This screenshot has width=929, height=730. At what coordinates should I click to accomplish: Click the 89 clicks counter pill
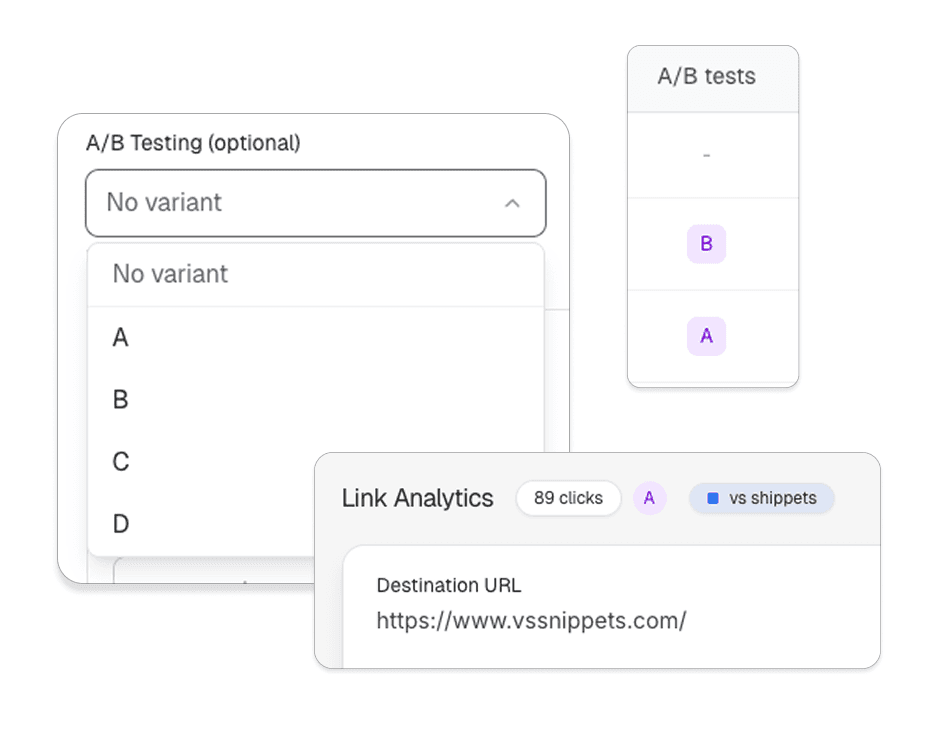(568, 498)
